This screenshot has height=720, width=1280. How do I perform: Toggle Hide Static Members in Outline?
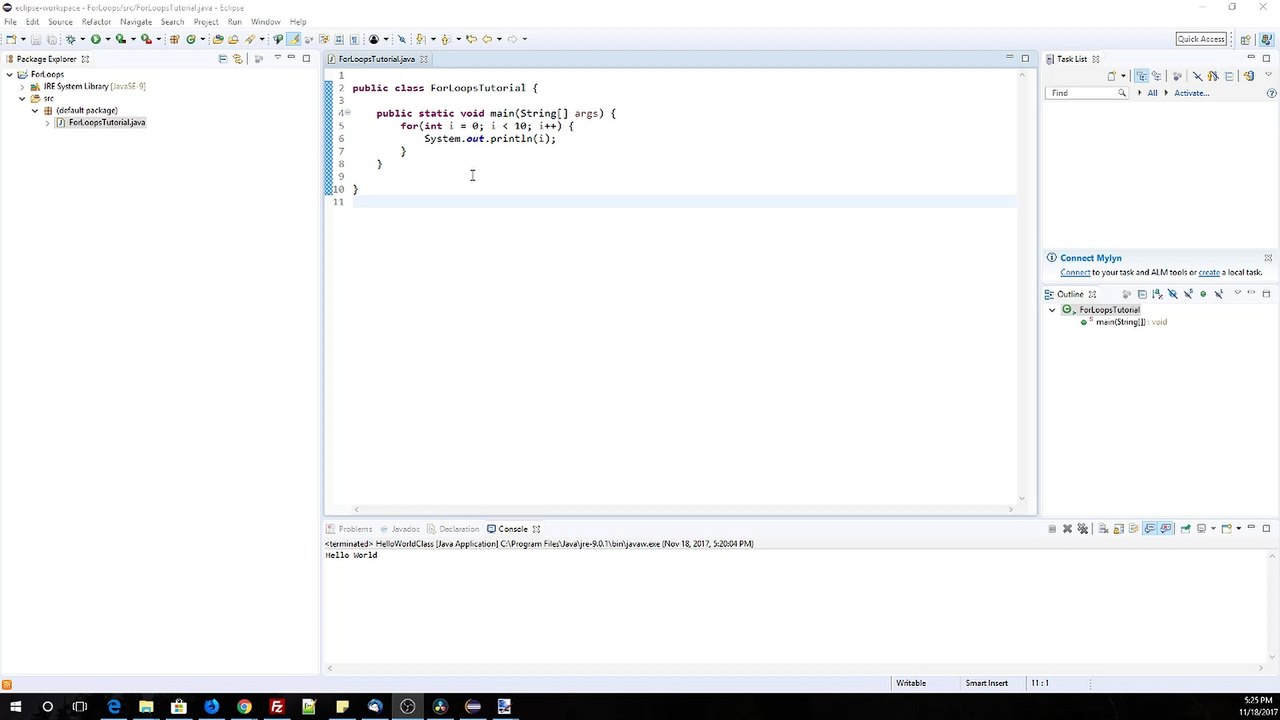click(1188, 294)
